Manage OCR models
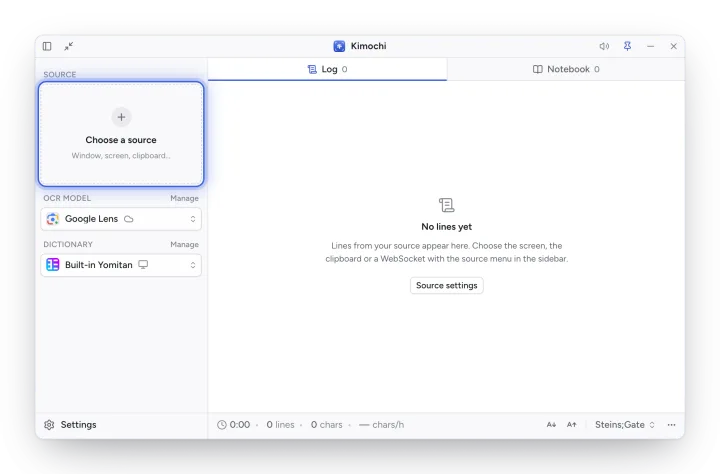The width and height of the screenshot is (720, 474). (184, 198)
